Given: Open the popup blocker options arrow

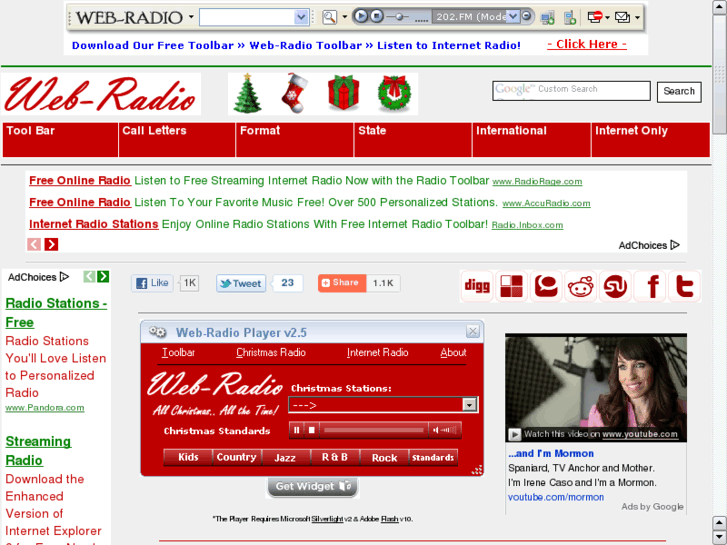Looking at the screenshot, I should (607, 18).
